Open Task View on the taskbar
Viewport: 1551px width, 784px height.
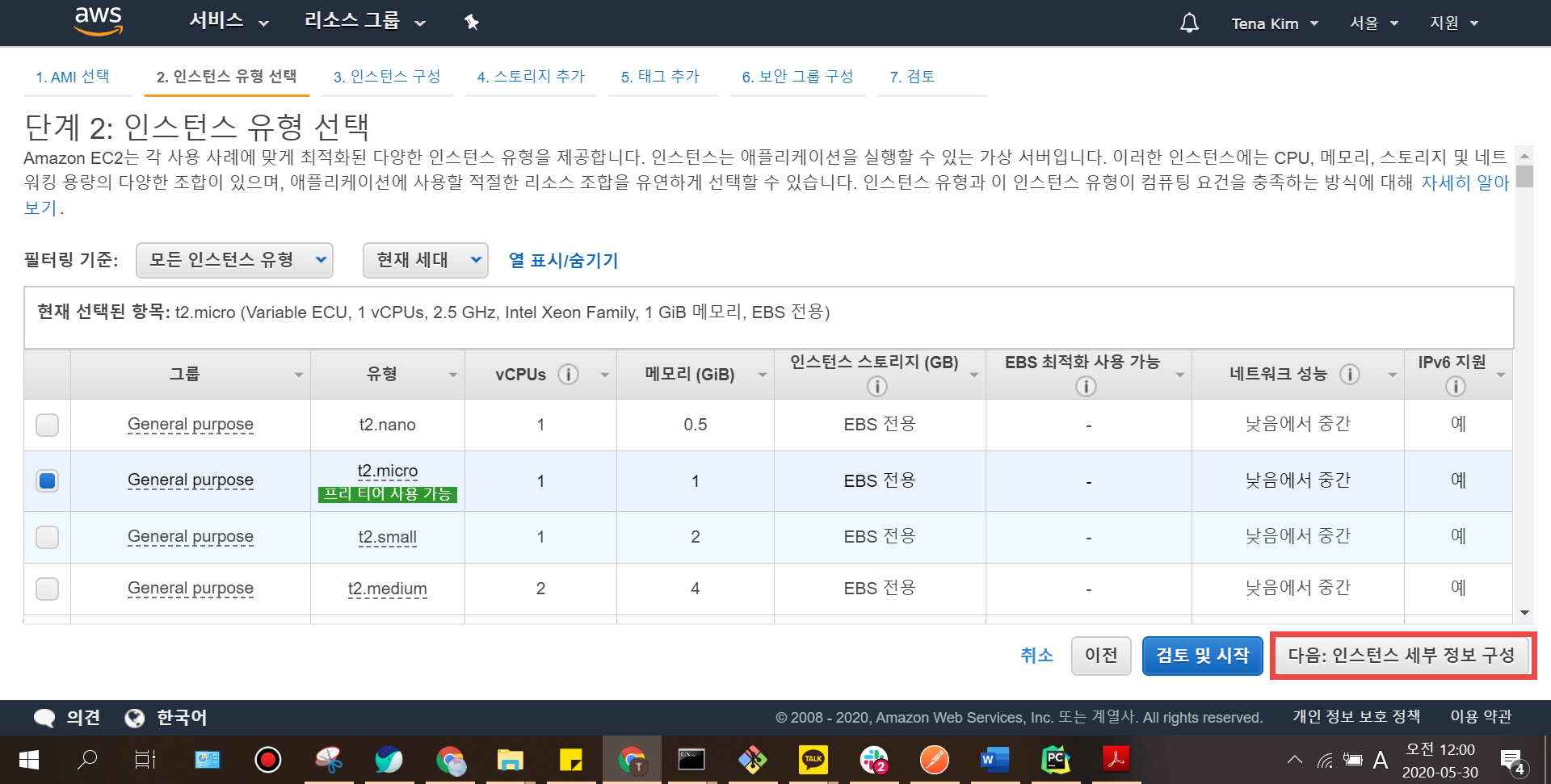pos(145,760)
